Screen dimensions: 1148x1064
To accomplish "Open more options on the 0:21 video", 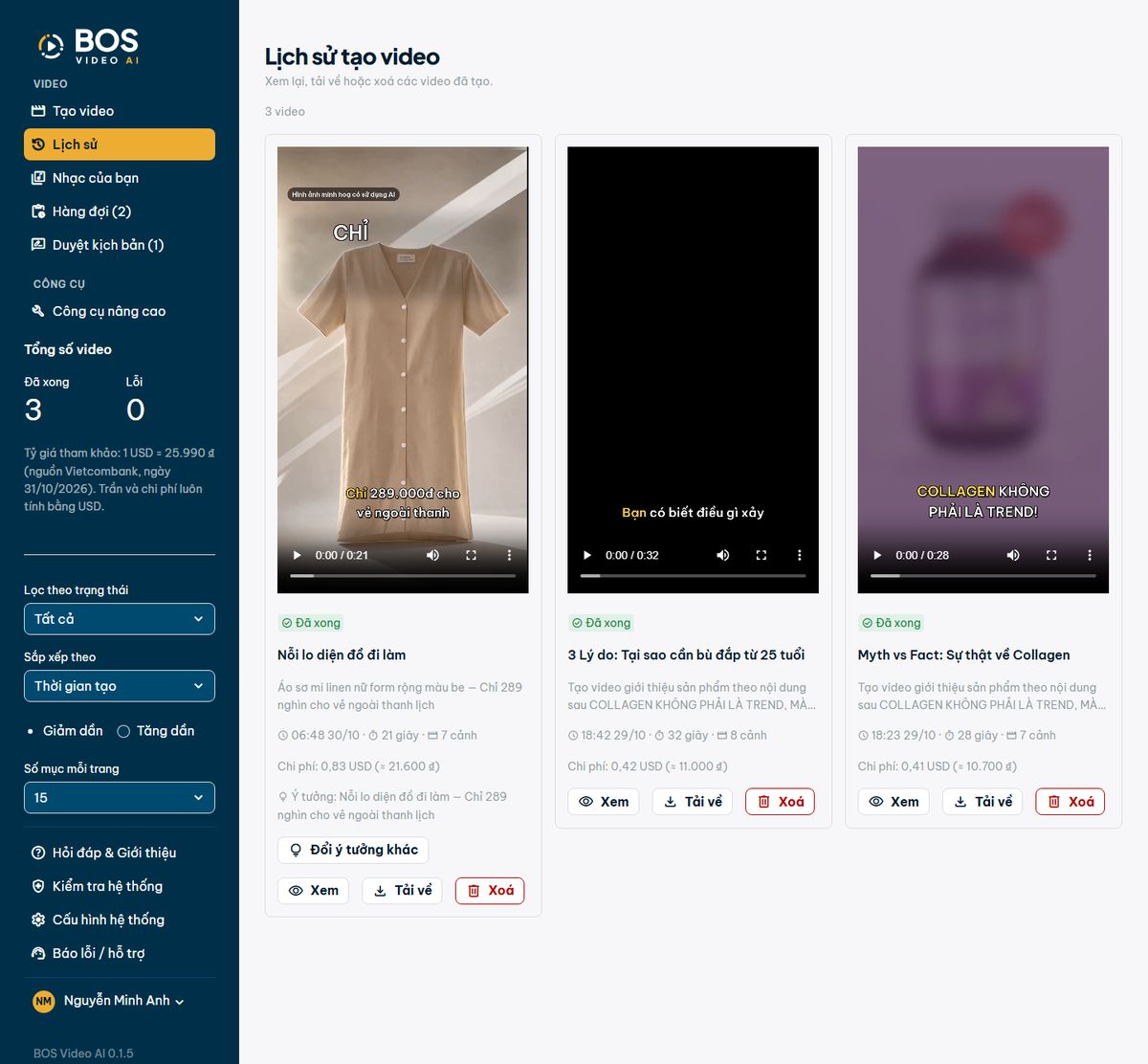I will coord(509,555).
